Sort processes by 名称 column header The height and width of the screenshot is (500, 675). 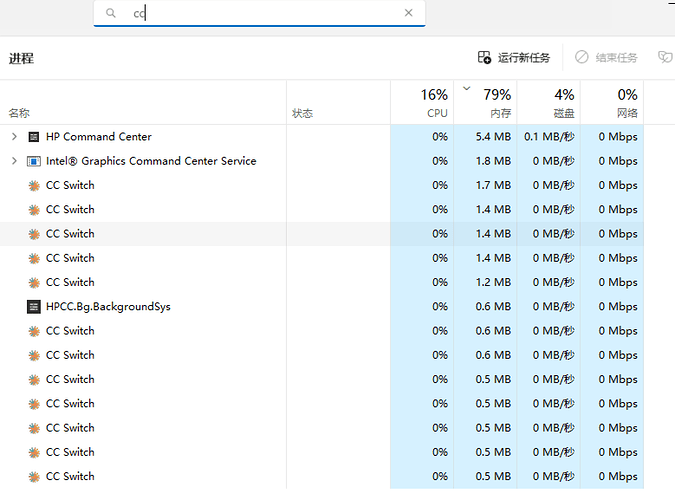click(143, 102)
